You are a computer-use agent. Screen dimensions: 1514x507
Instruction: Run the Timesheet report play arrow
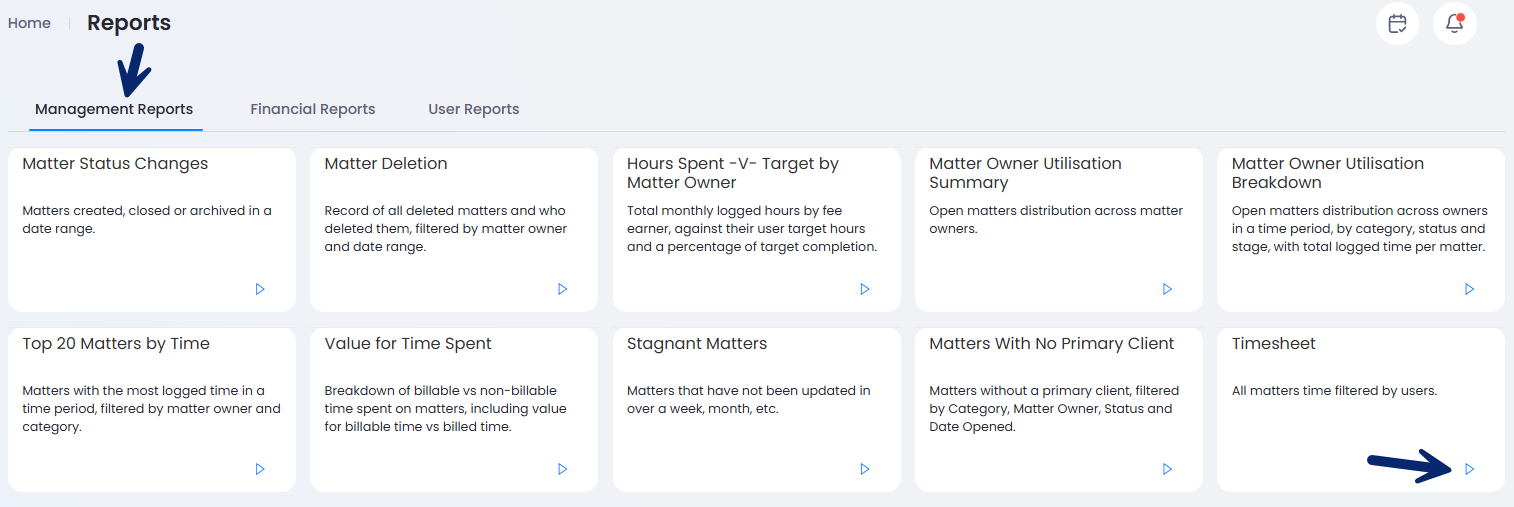pos(1469,469)
